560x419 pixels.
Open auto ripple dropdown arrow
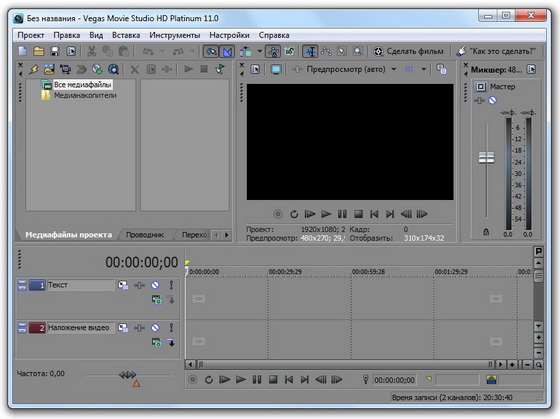point(259,51)
